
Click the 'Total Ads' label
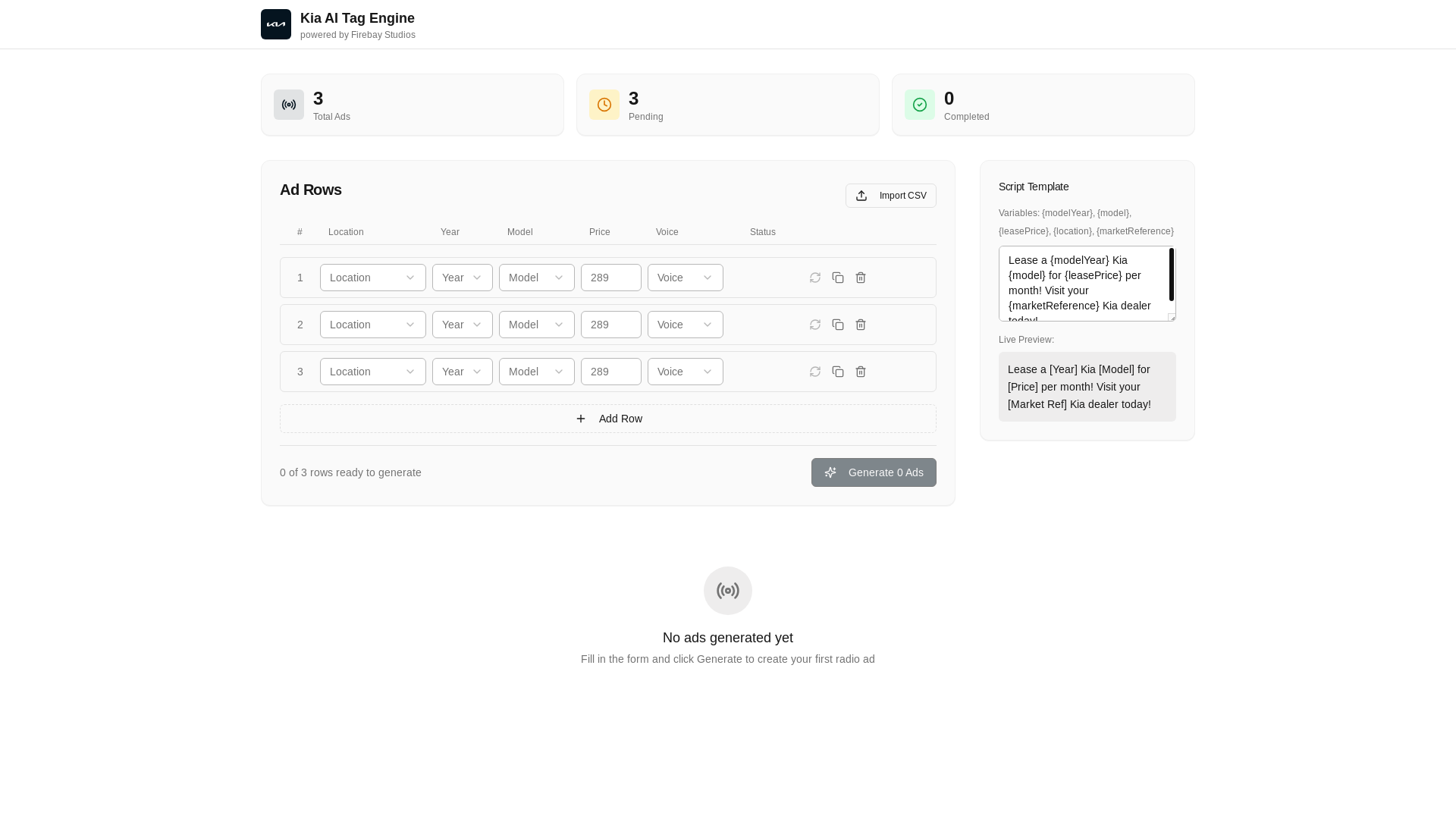[x=331, y=117]
